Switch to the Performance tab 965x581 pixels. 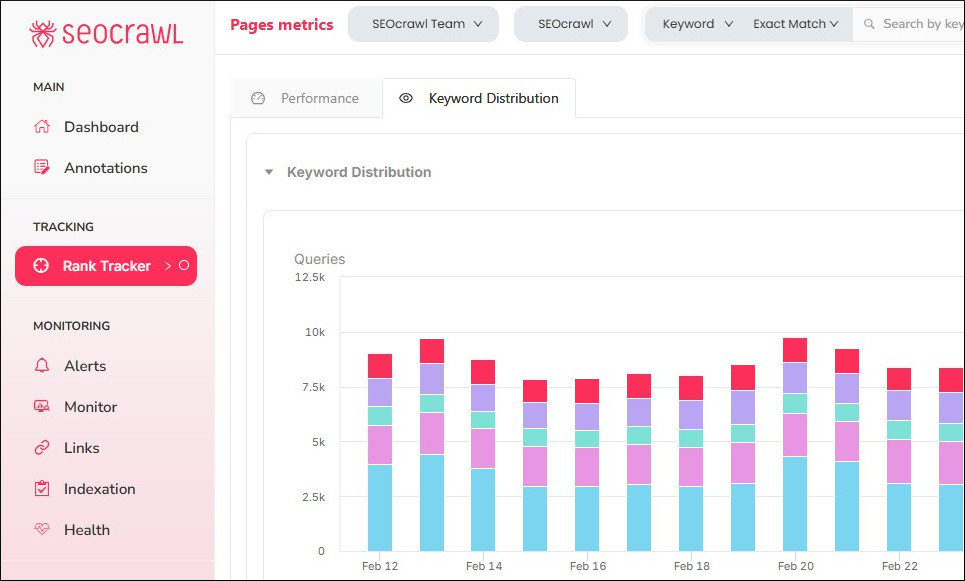tap(318, 98)
